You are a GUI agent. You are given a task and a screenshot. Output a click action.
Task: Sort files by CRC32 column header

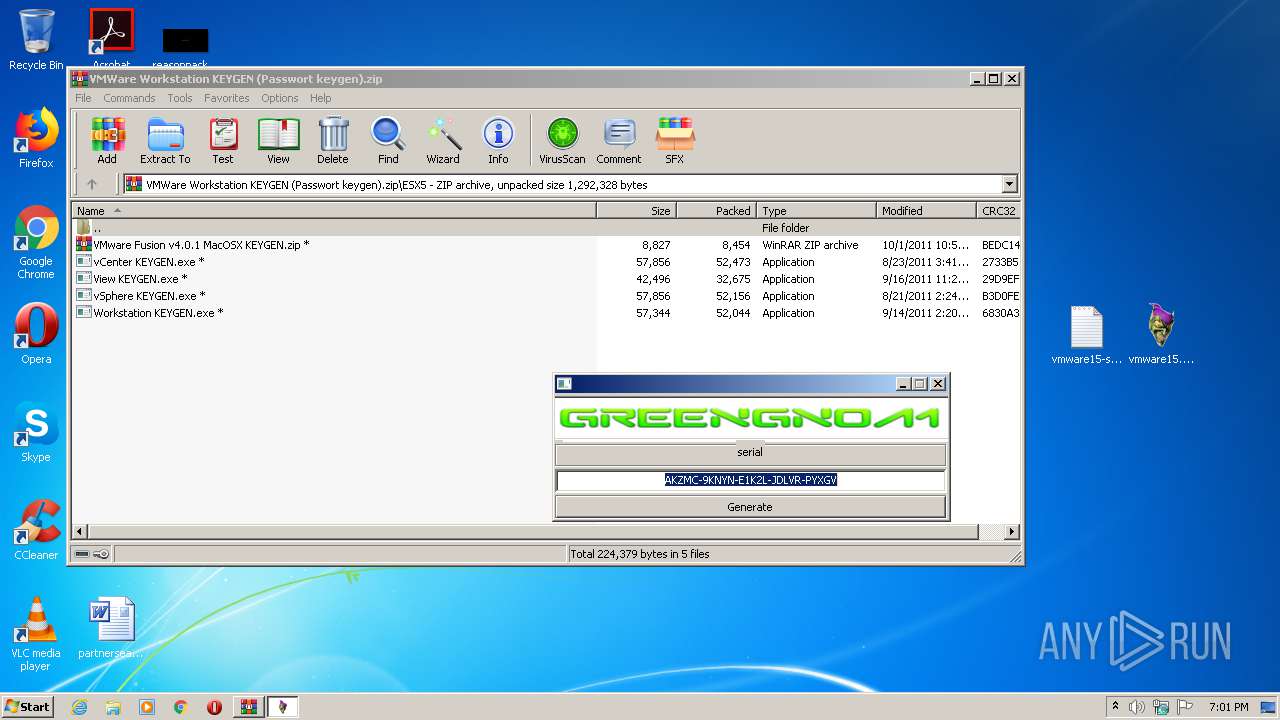[x=999, y=211]
